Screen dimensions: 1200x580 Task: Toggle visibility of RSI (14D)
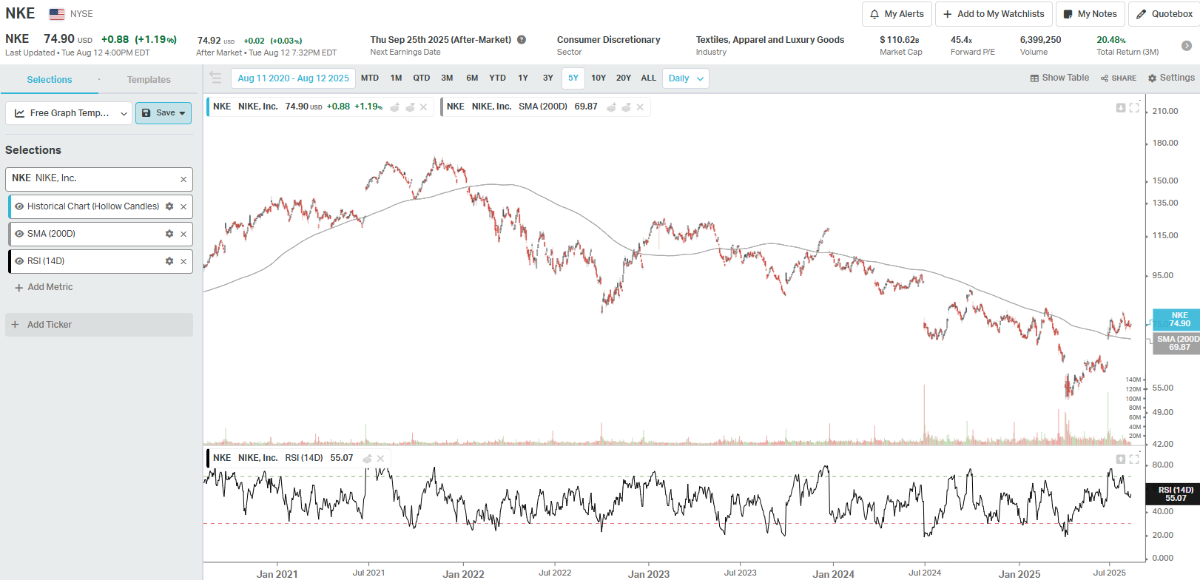point(19,261)
